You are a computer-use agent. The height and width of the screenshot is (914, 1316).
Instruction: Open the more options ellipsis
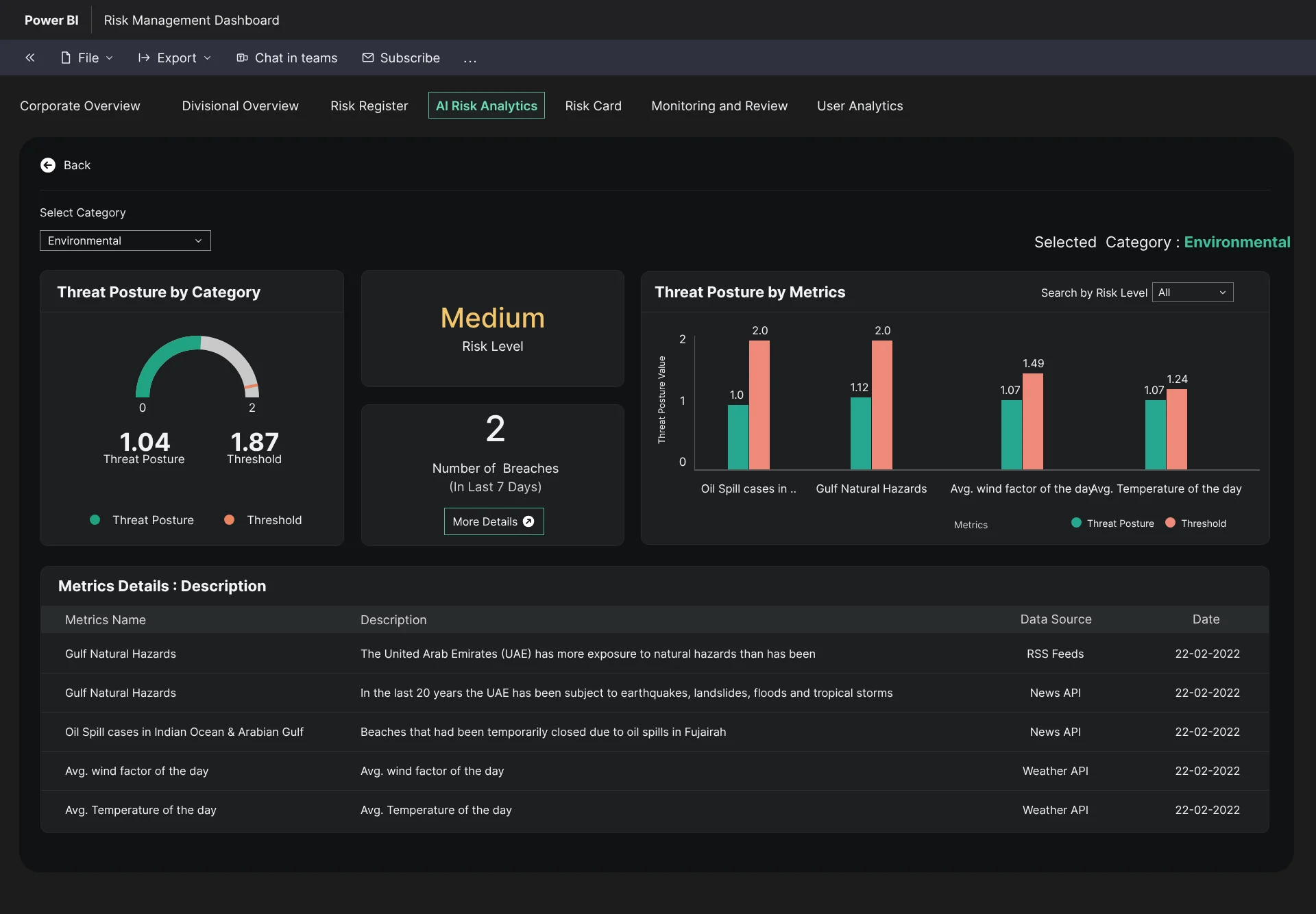coord(470,60)
